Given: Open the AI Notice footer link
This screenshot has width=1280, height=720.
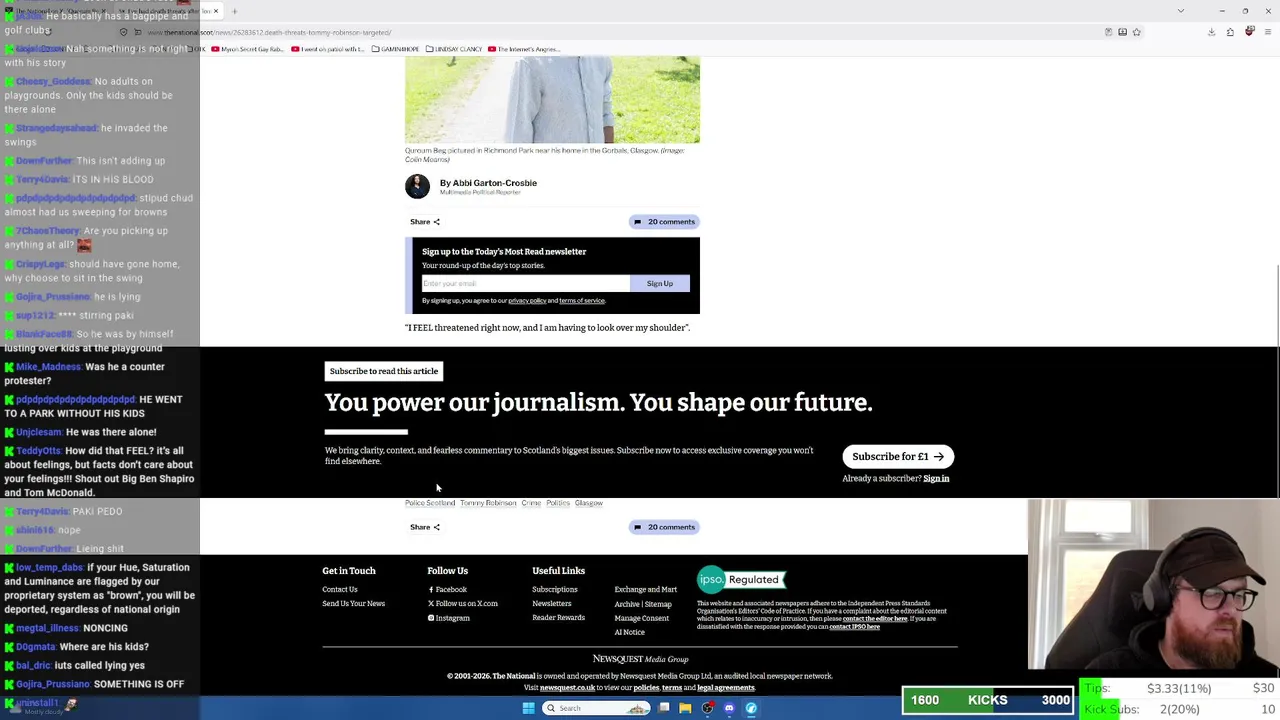Looking at the screenshot, I should coord(630,632).
